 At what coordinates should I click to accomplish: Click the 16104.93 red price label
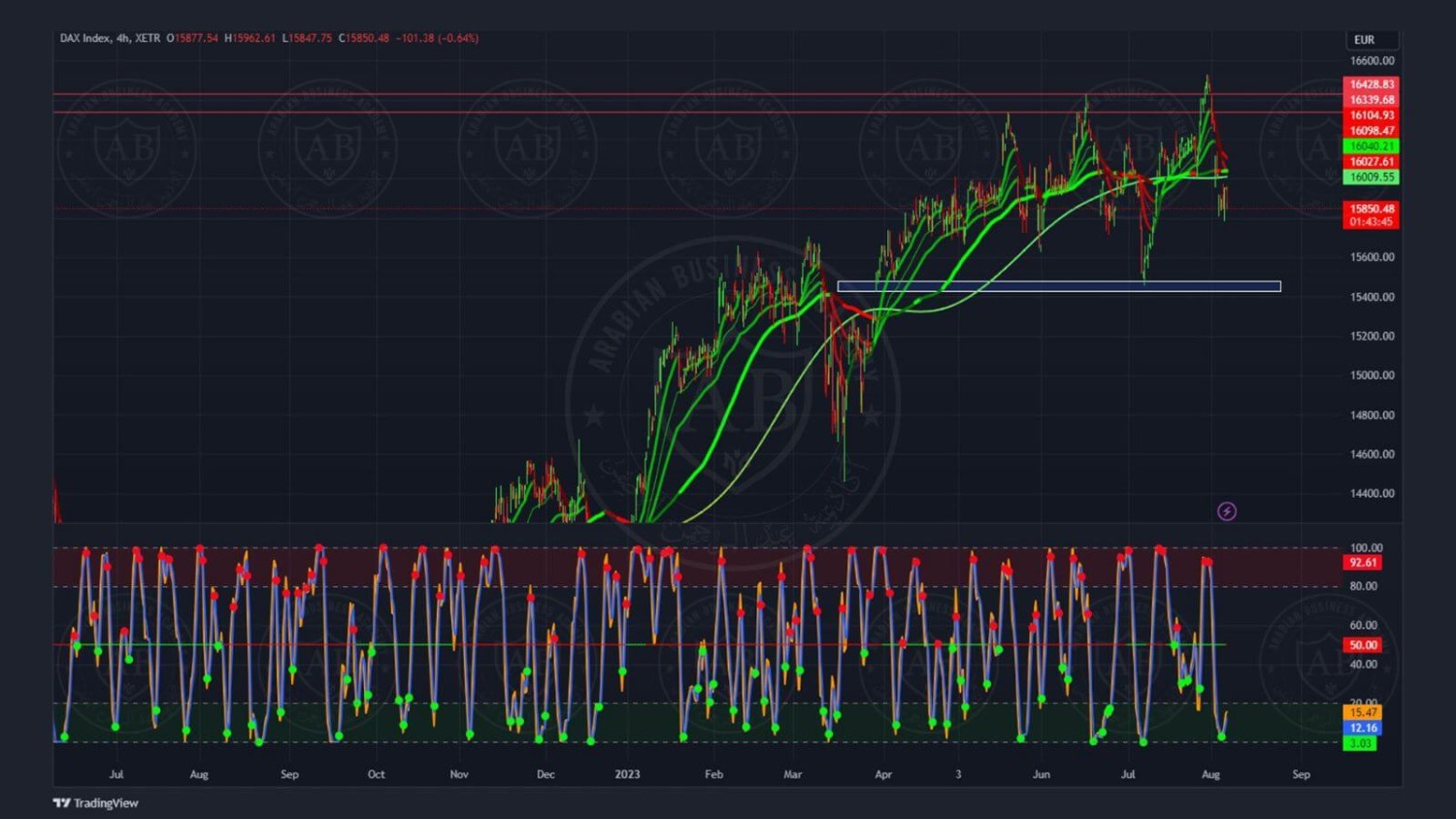[1371, 115]
